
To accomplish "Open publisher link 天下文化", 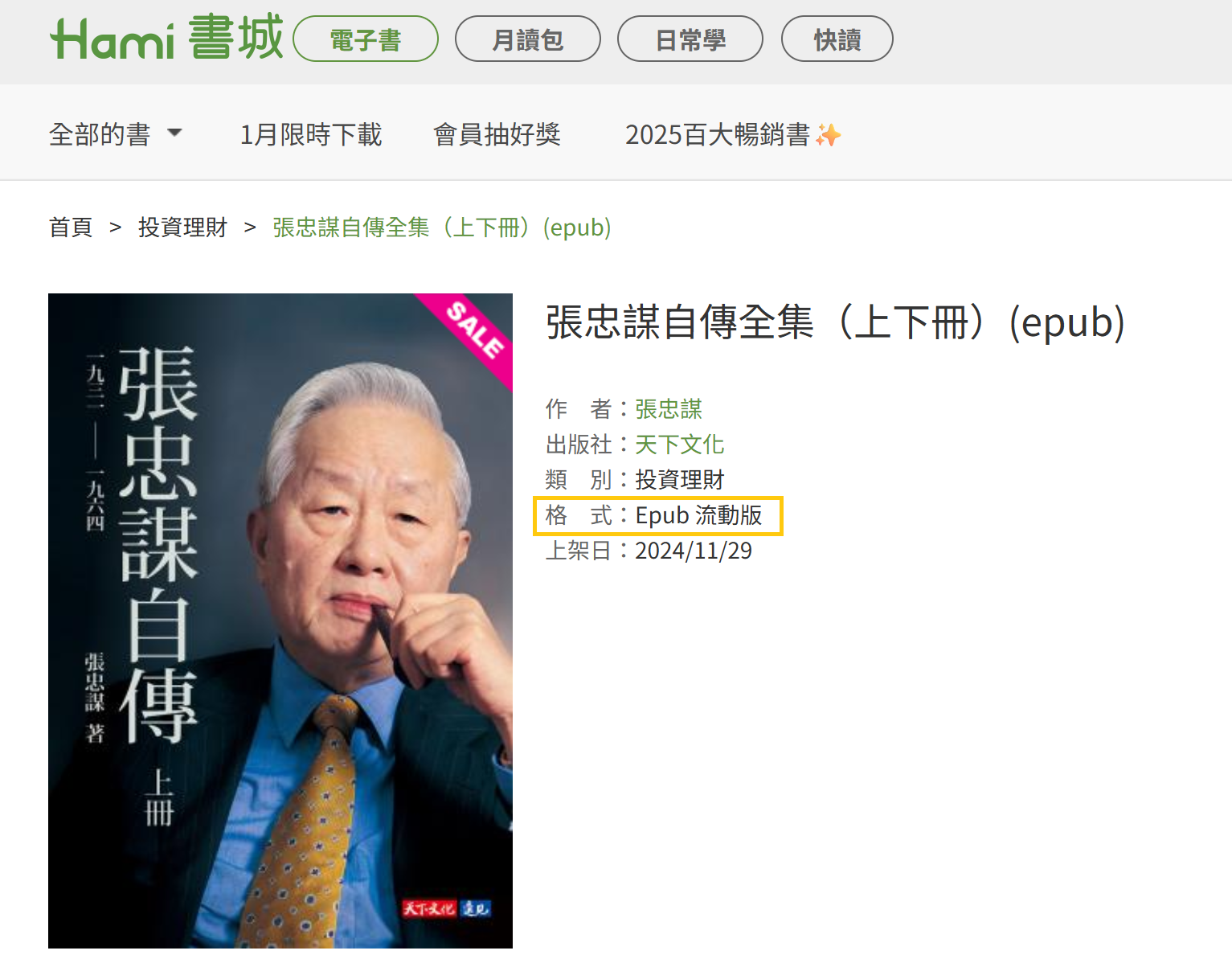I will pyautogui.click(x=680, y=445).
